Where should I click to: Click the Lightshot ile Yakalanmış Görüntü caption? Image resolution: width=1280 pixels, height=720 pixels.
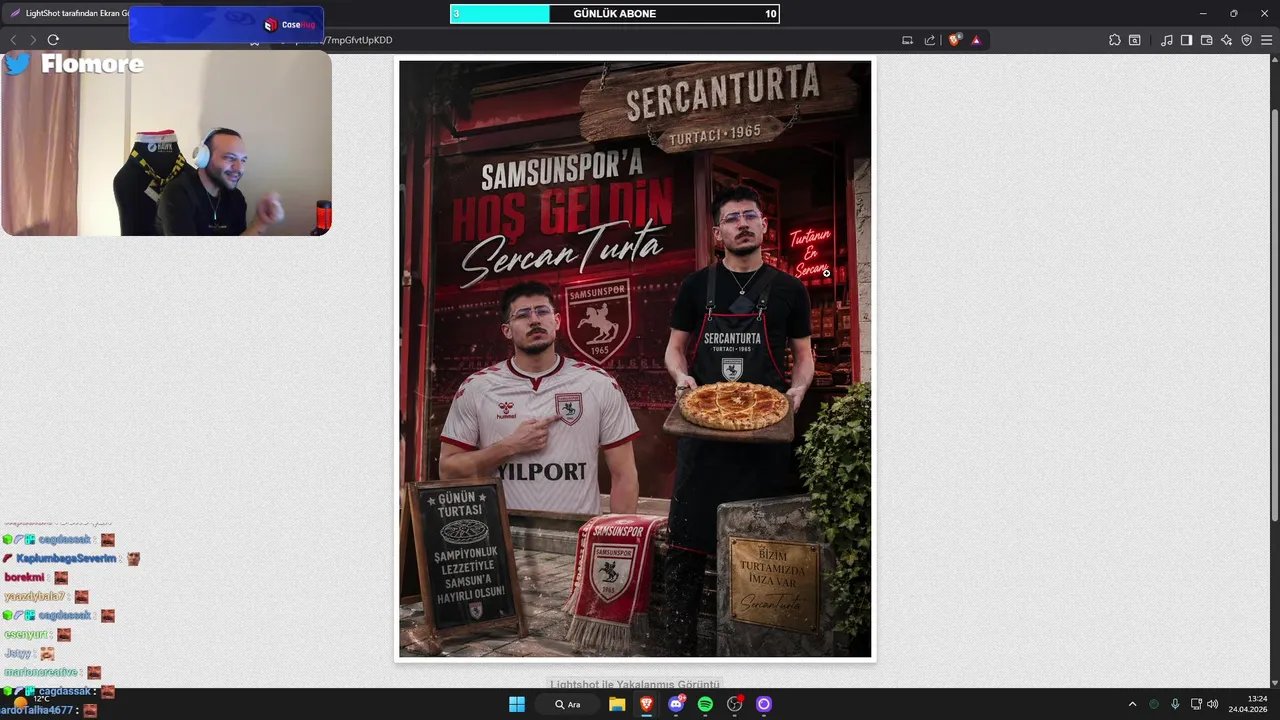click(x=635, y=684)
